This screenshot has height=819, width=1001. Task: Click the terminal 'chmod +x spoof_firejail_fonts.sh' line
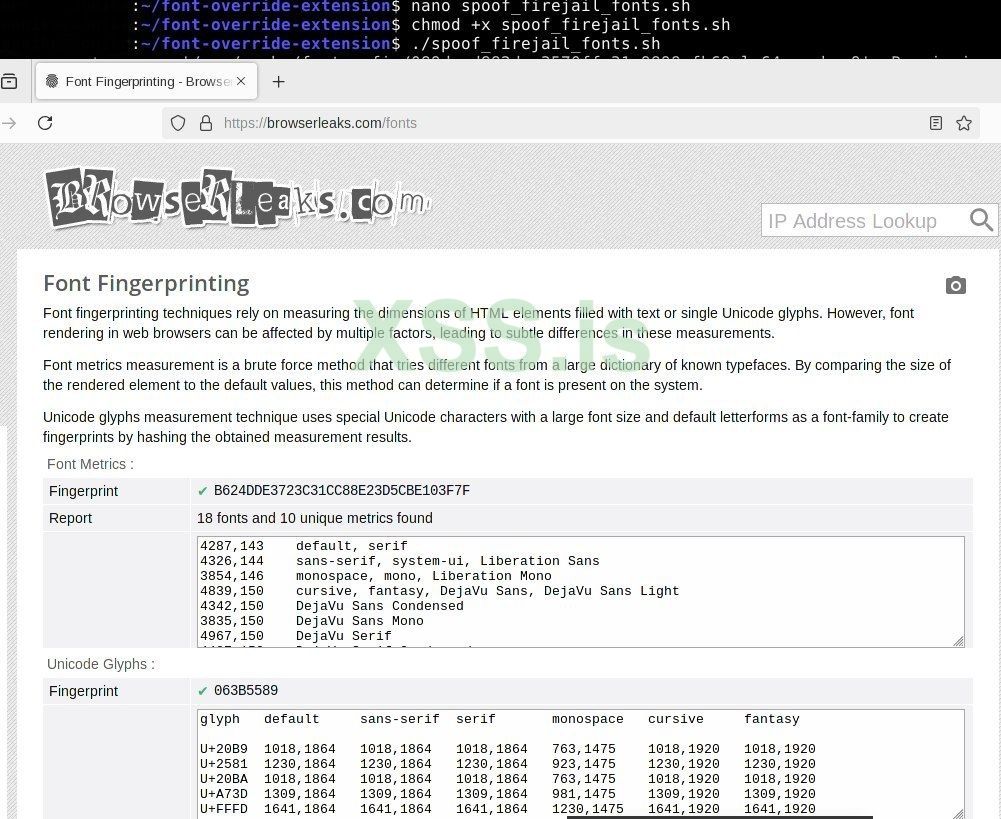571,25
